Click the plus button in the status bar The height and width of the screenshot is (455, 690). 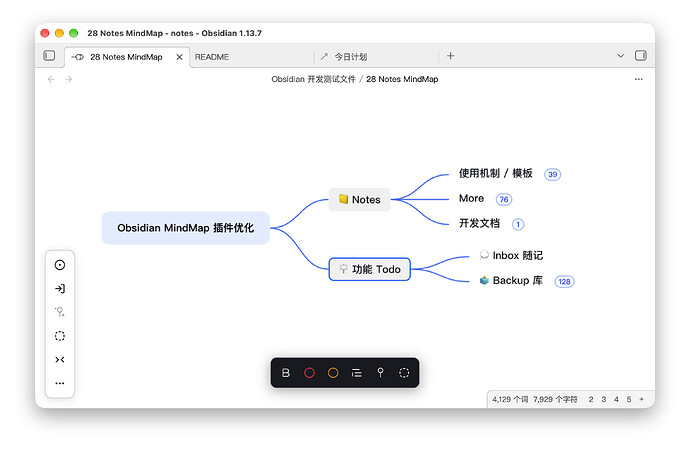[642, 400]
